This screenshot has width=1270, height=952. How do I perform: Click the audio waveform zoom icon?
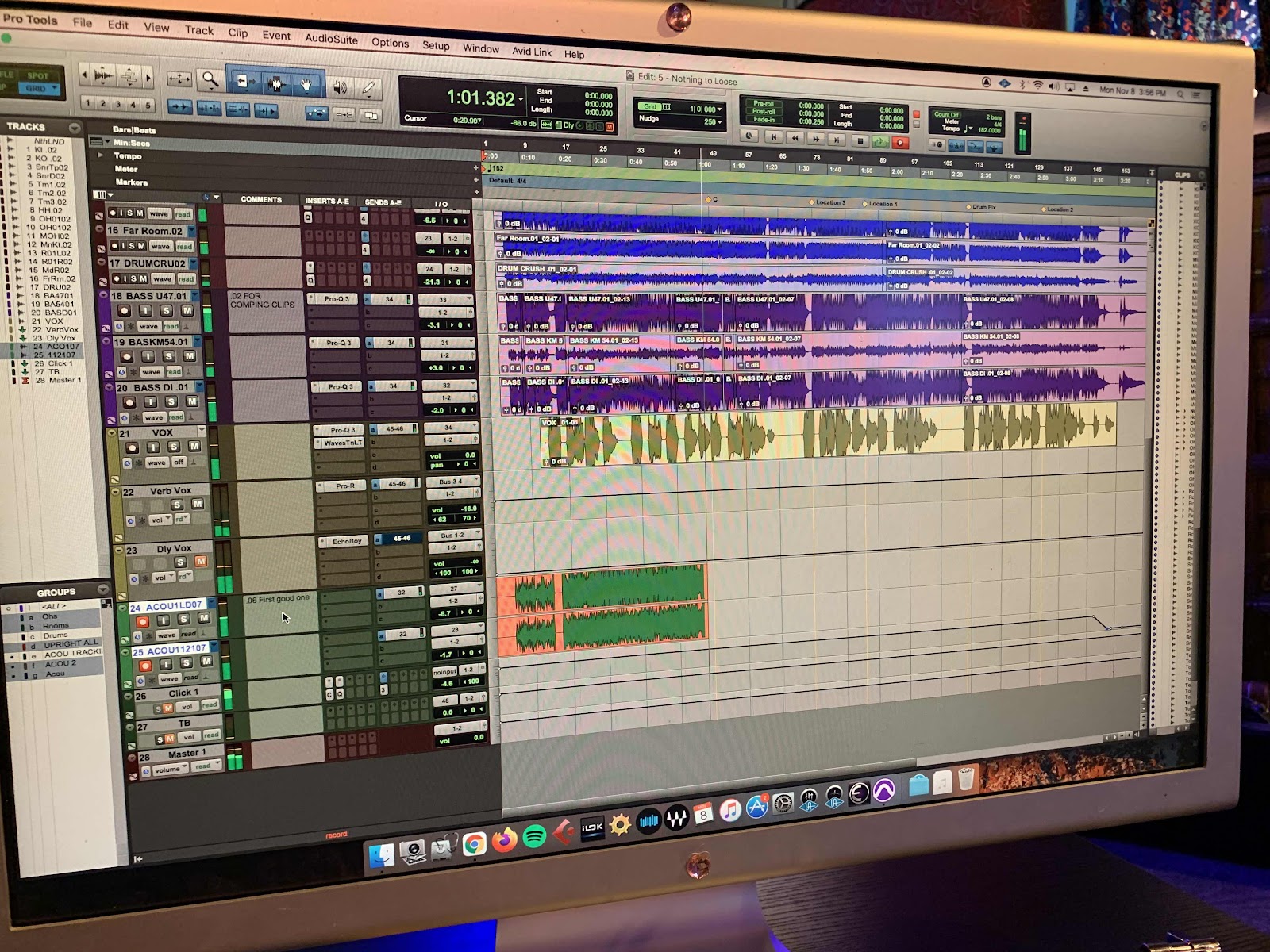[x=102, y=76]
